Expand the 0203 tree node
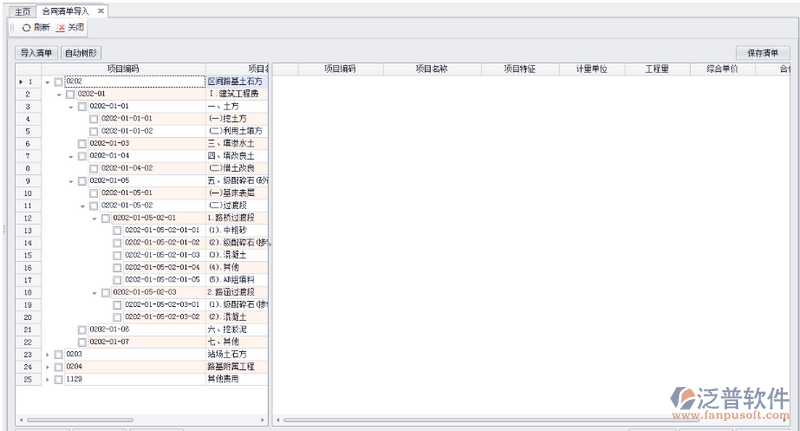Viewport: 800px width, 431px height. (x=47, y=354)
